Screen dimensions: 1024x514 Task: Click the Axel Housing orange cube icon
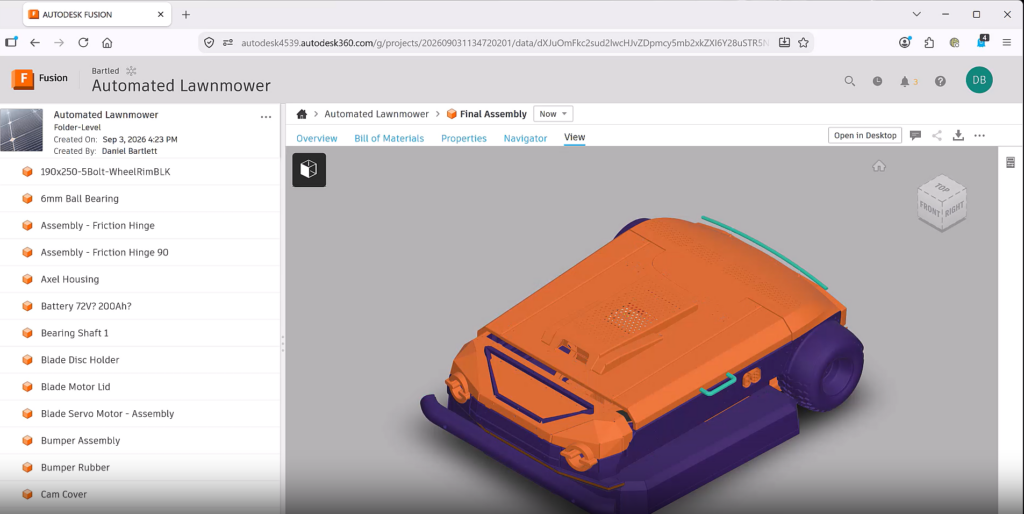[27, 279]
